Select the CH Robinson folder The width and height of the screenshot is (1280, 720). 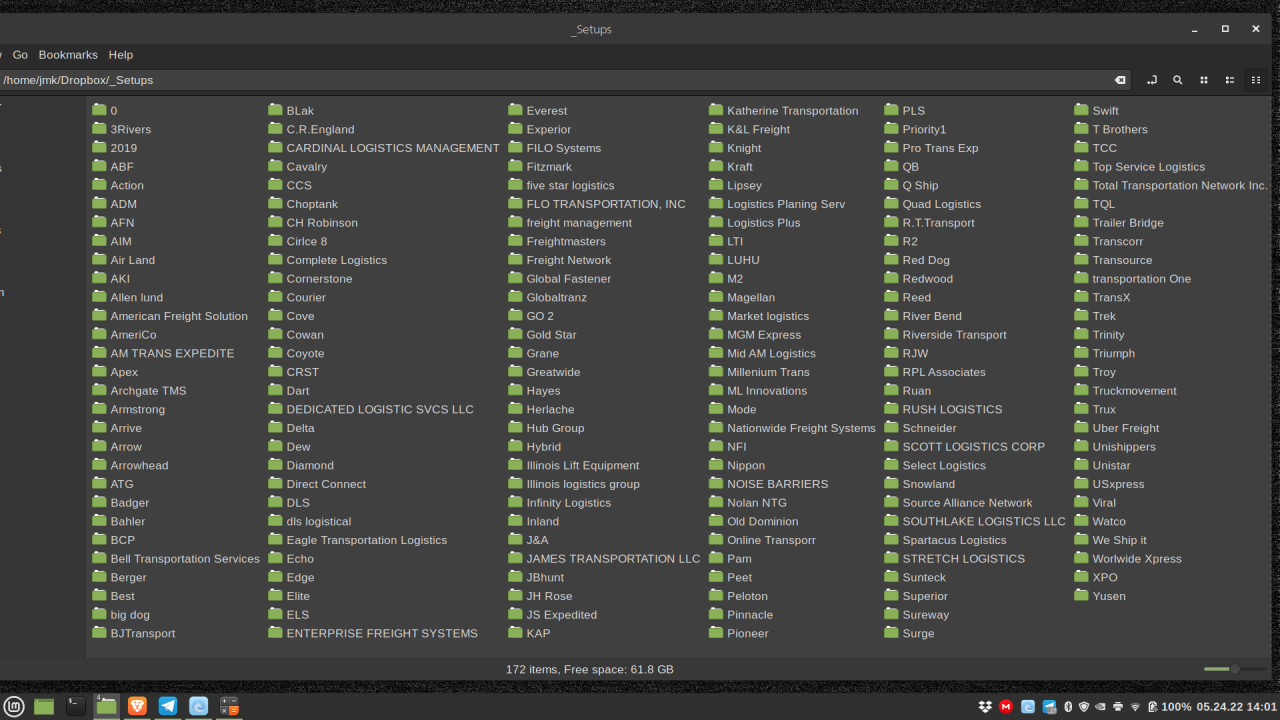coord(313,223)
